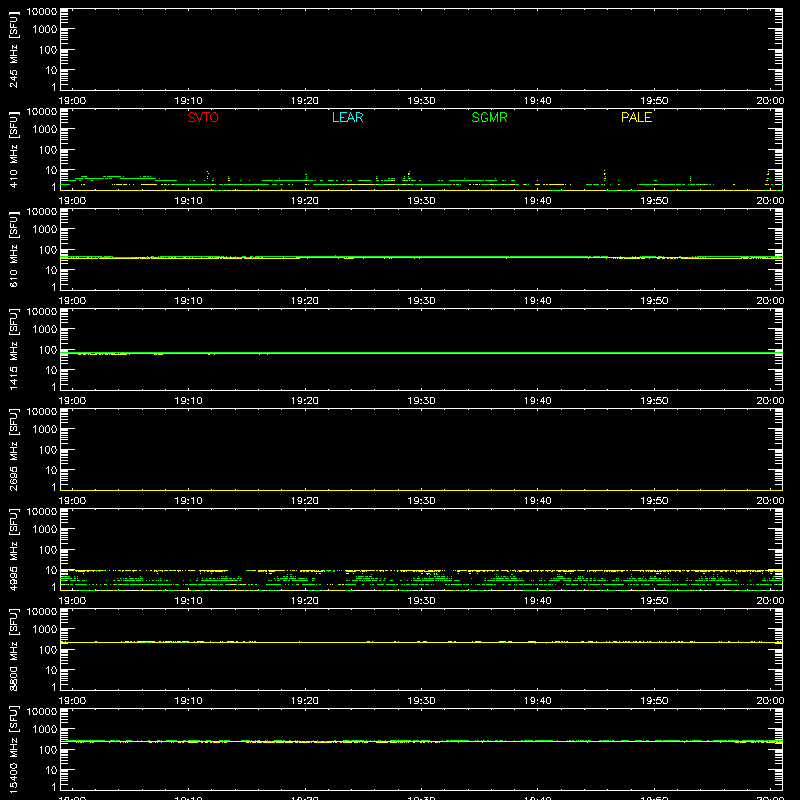Click the 1000 tick on 15400 MHz axis
Viewport: 800px width, 800px height.
[45, 730]
